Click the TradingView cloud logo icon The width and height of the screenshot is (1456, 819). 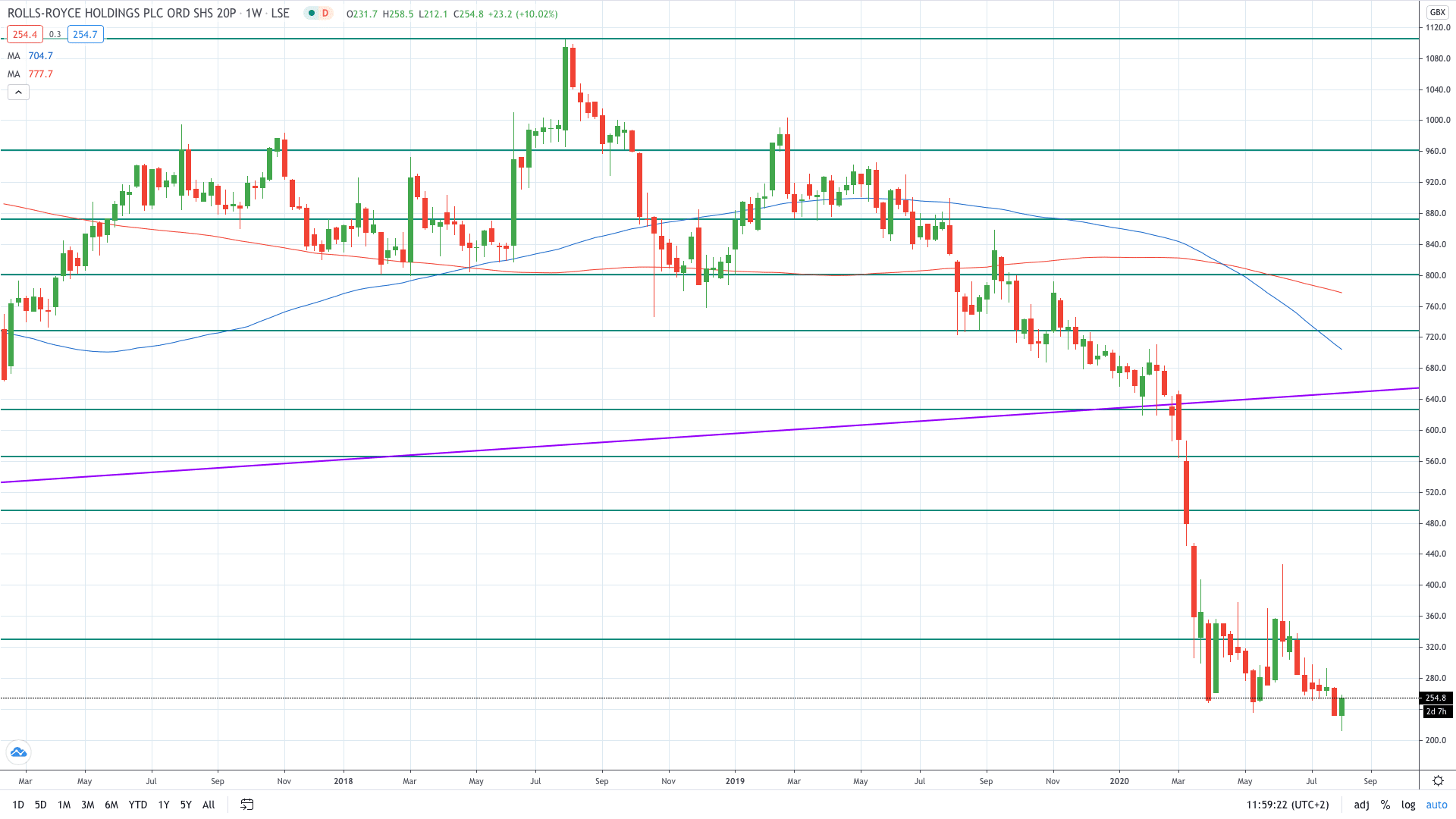(x=18, y=752)
